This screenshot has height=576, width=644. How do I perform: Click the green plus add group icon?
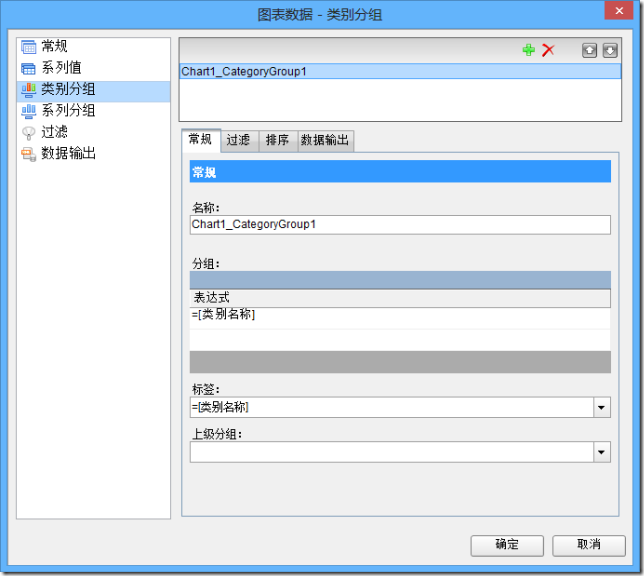tap(529, 50)
